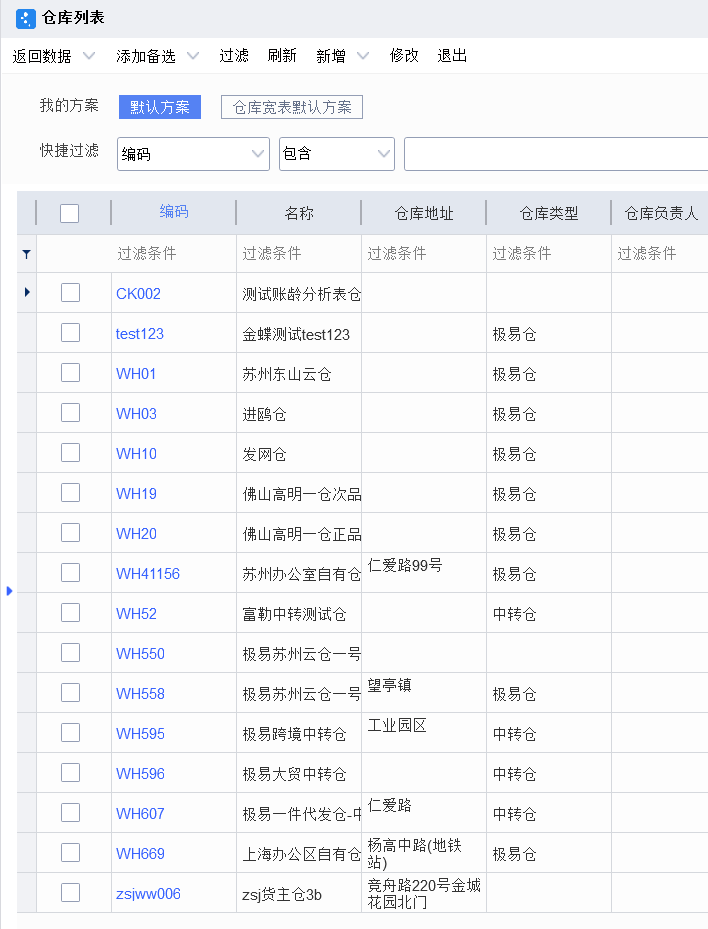Check the WH595 row checkbox
Image resolution: width=708 pixels, height=929 pixels.
click(x=71, y=733)
